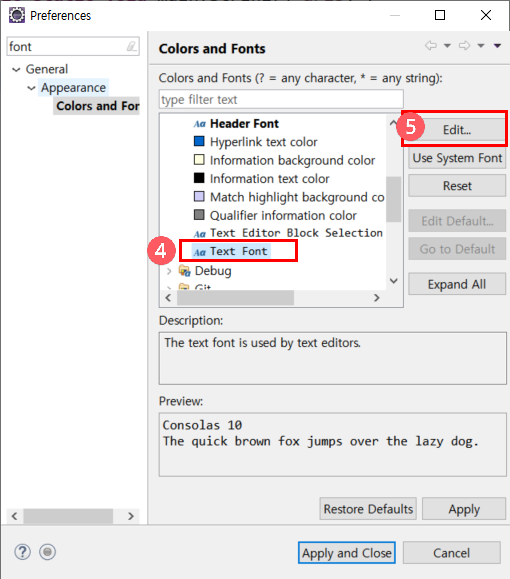Click the back navigation arrow icon

431,45
